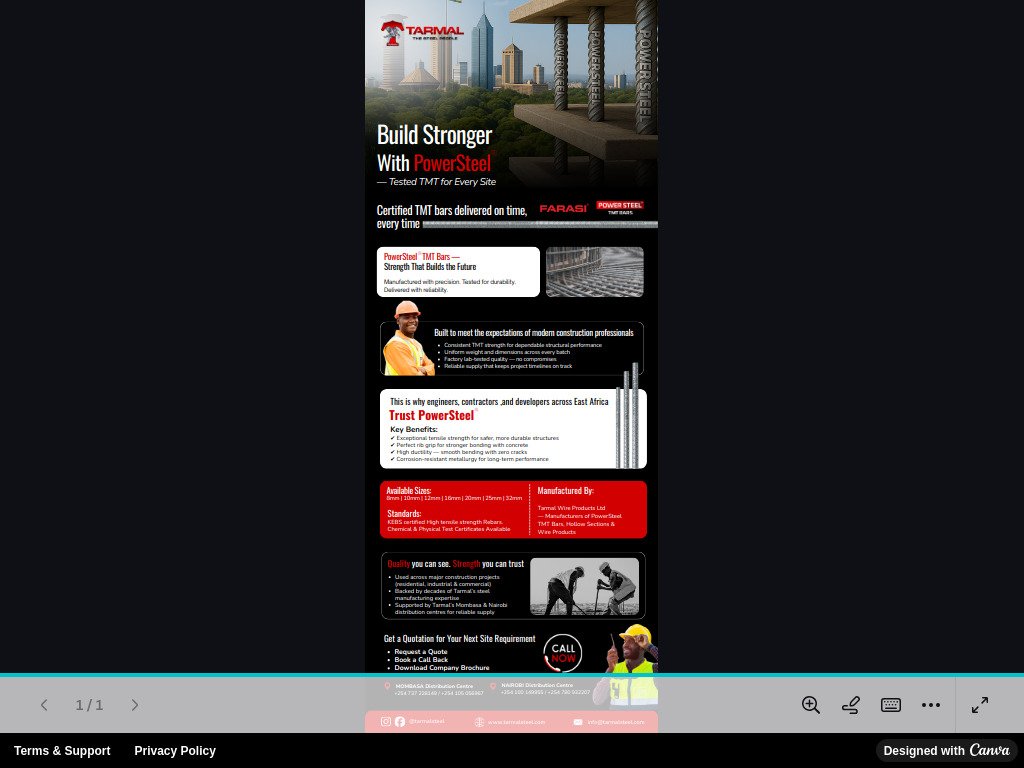
Task: Click the info@tarmalsteel.com email address
Action: coord(614,722)
